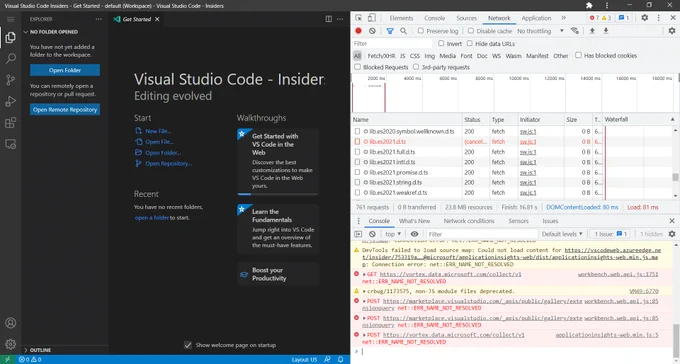The width and height of the screenshot is (680, 364).
Task: Check the Invert filter checkbox
Action: pos(441,43)
